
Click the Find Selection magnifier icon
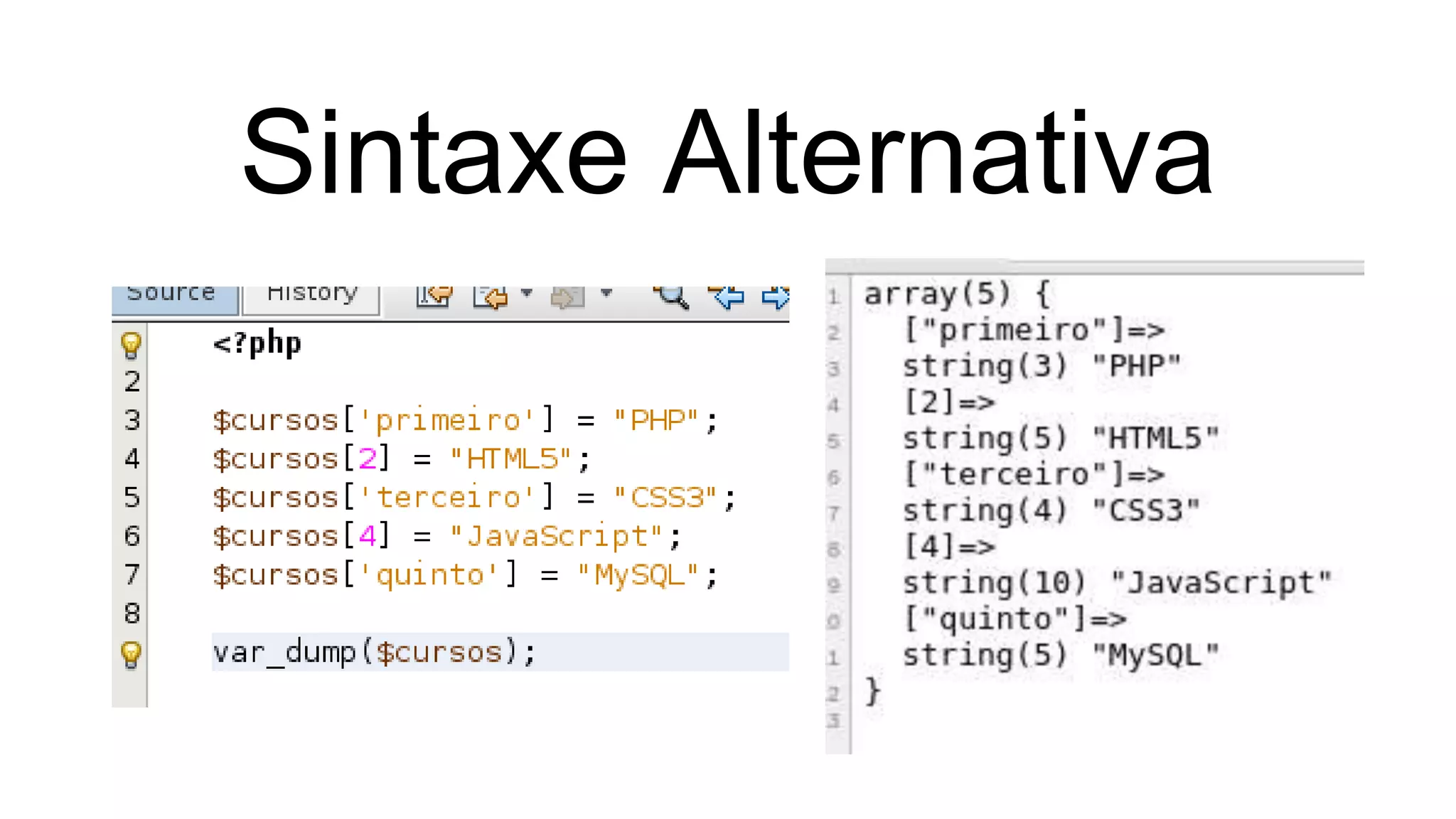(671, 296)
